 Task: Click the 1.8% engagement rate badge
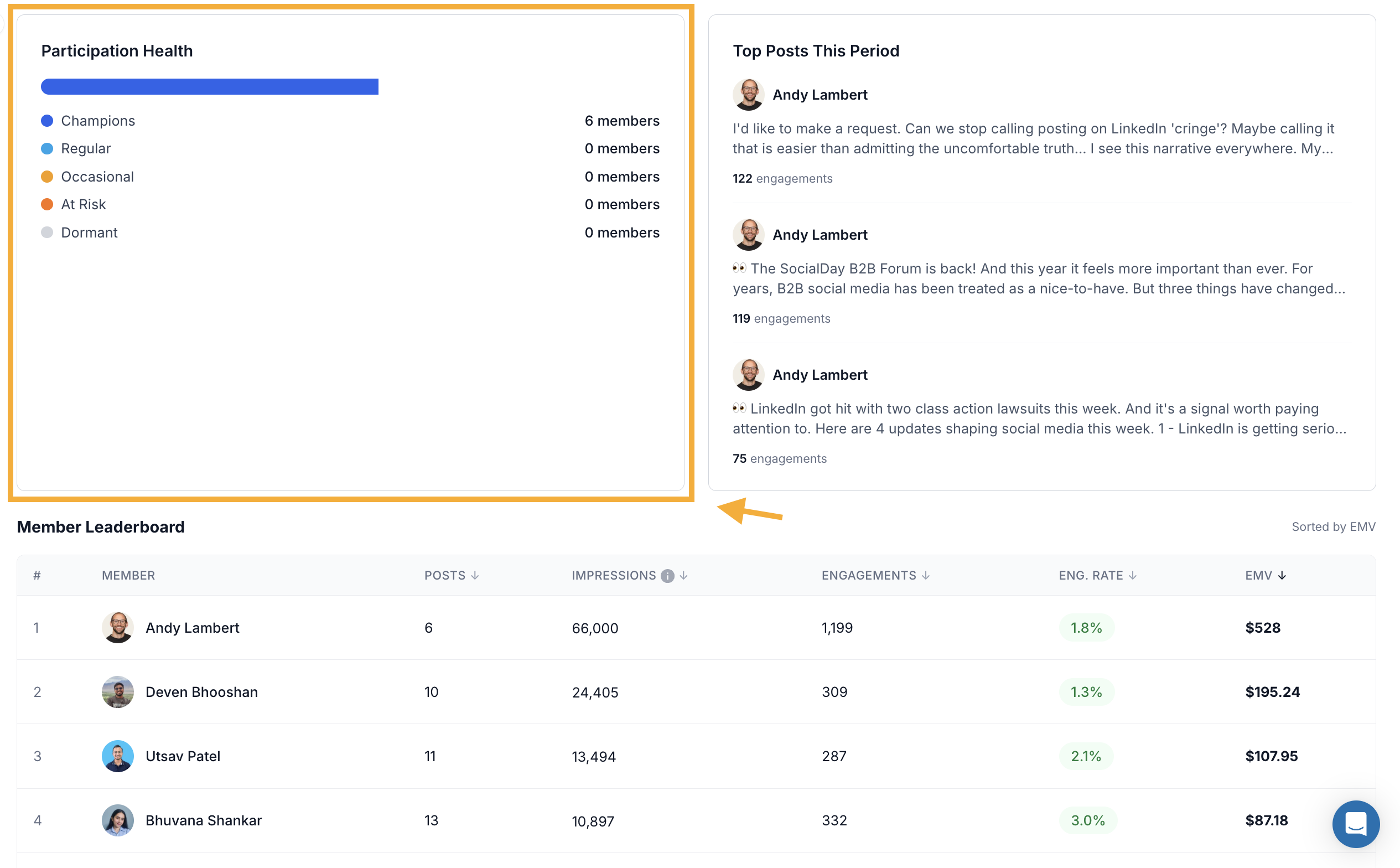click(x=1086, y=627)
